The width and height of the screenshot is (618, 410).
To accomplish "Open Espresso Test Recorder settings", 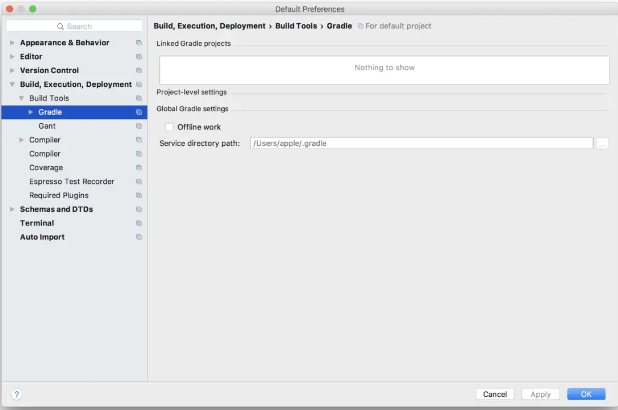I will pos(71,182).
